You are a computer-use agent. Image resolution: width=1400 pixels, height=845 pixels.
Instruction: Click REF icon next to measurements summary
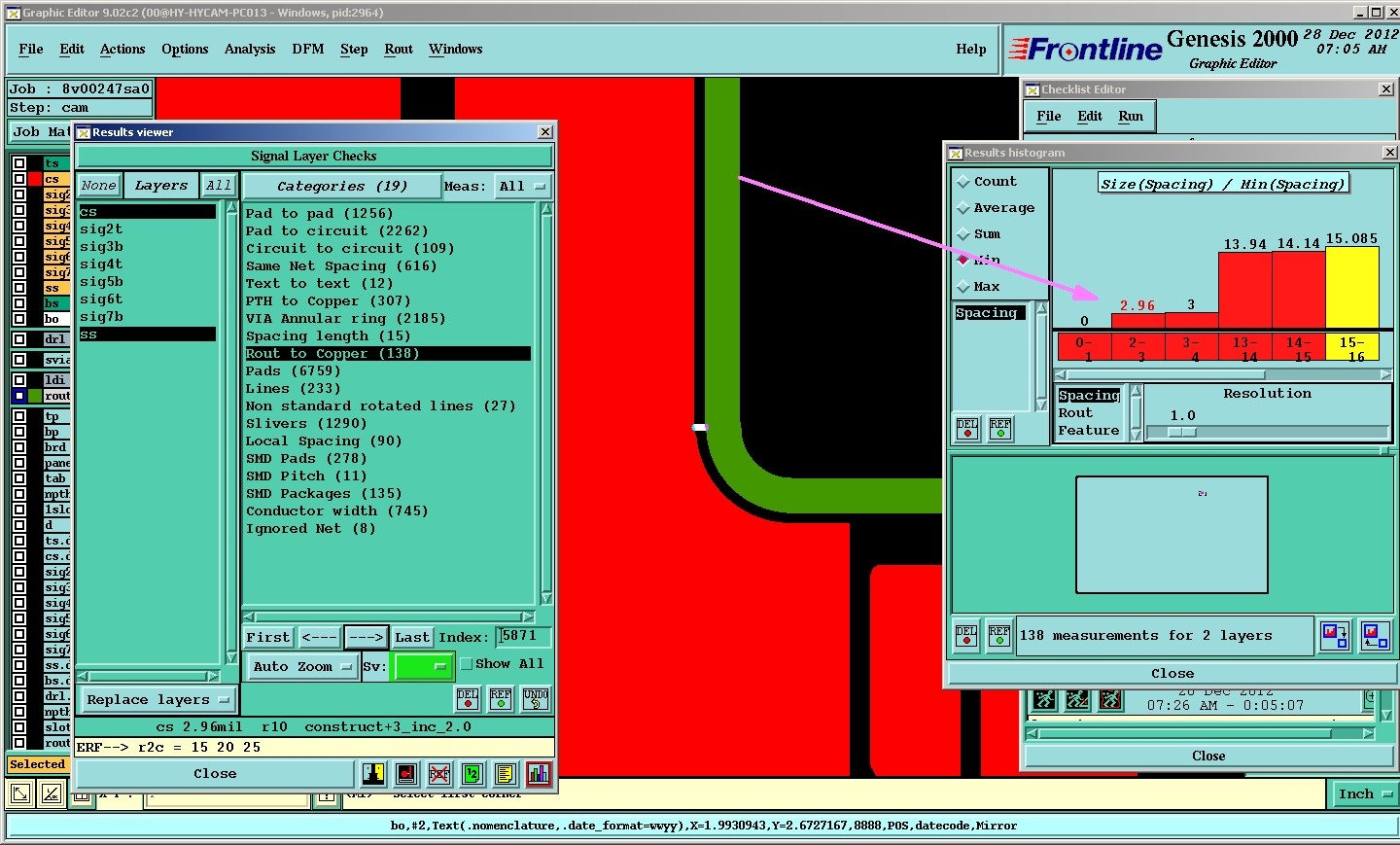pyautogui.click(x=999, y=636)
